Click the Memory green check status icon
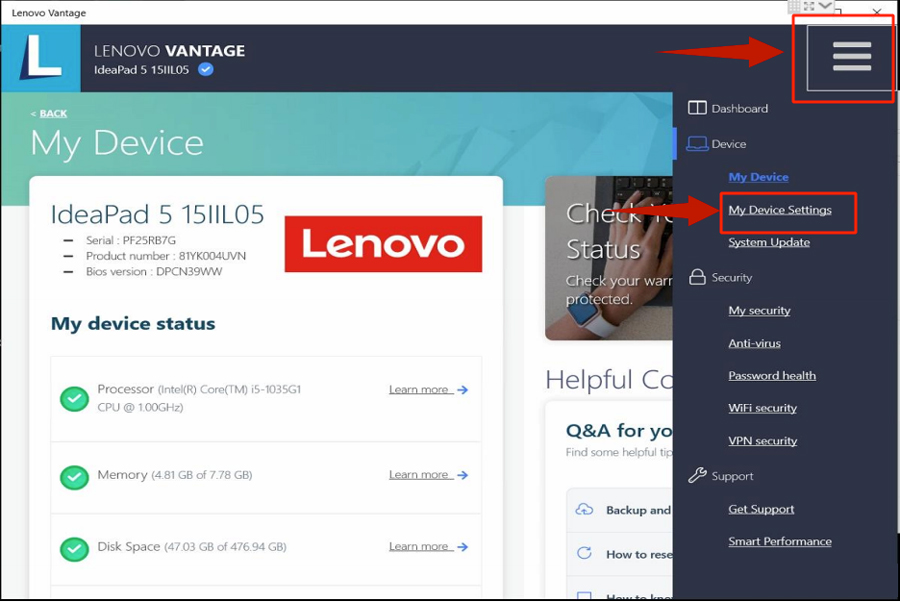900x602 pixels. (x=75, y=476)
